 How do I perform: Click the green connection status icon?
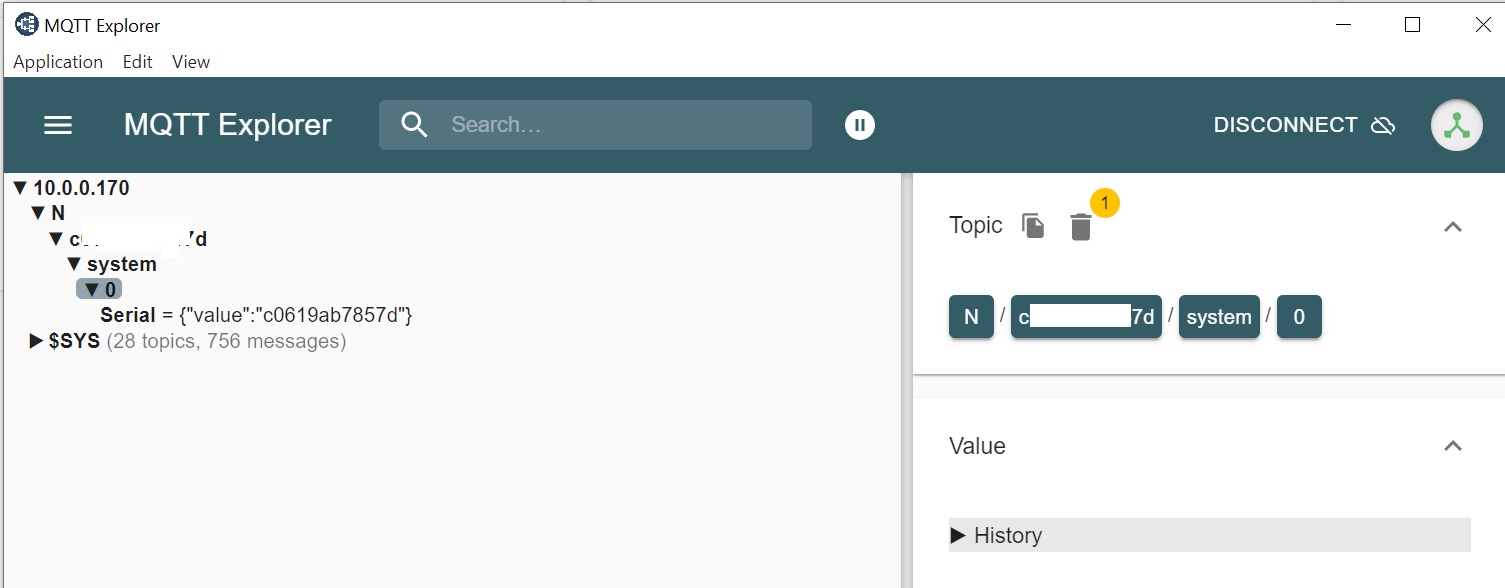point(1456,124)
